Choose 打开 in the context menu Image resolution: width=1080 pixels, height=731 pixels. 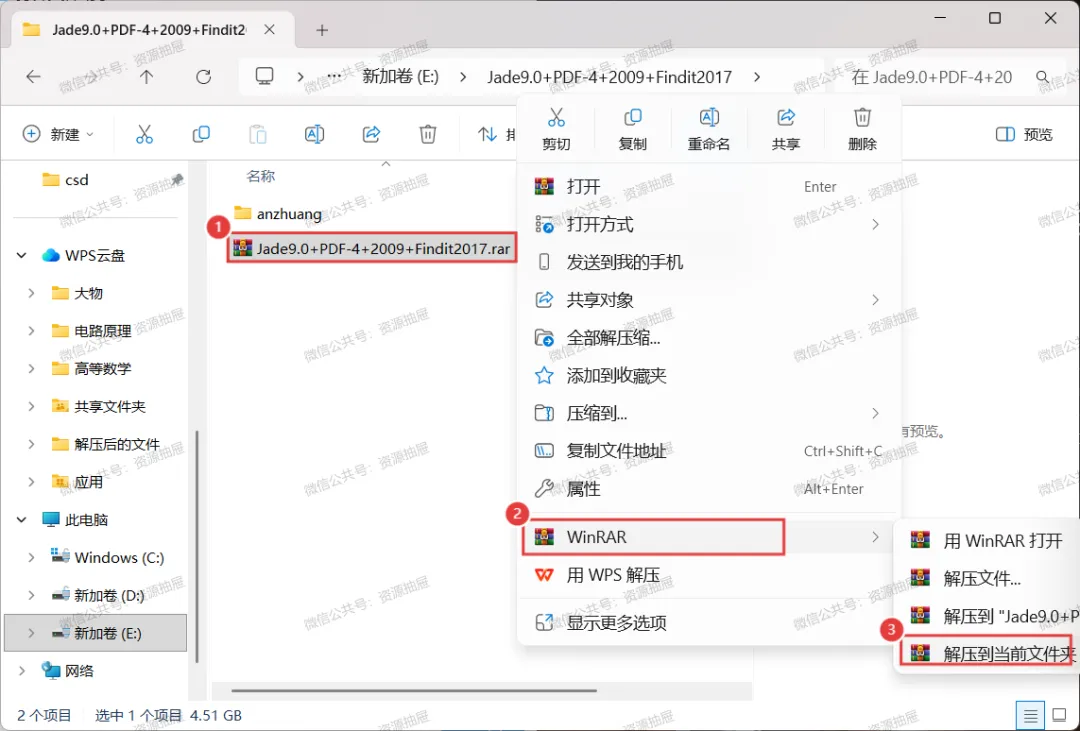click(708, 187)
